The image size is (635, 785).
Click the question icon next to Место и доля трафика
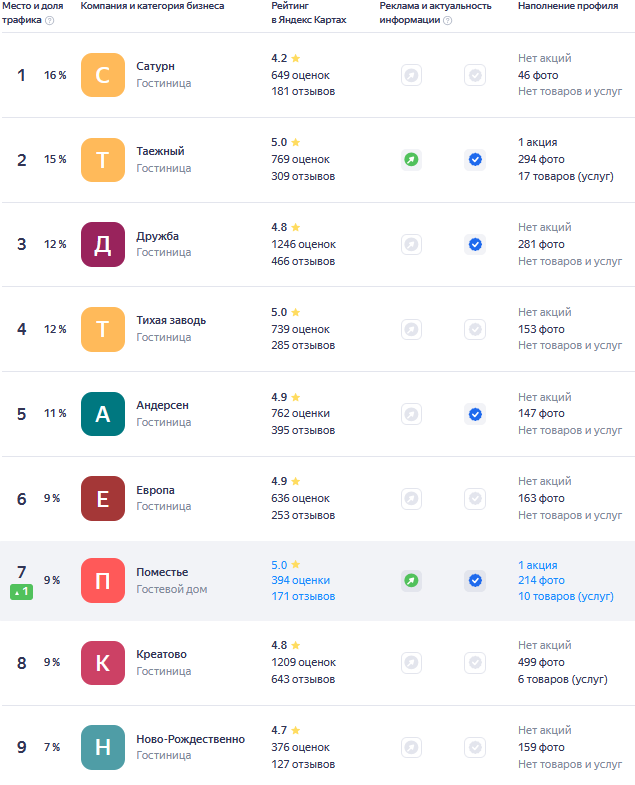click(x=49, y=20)
